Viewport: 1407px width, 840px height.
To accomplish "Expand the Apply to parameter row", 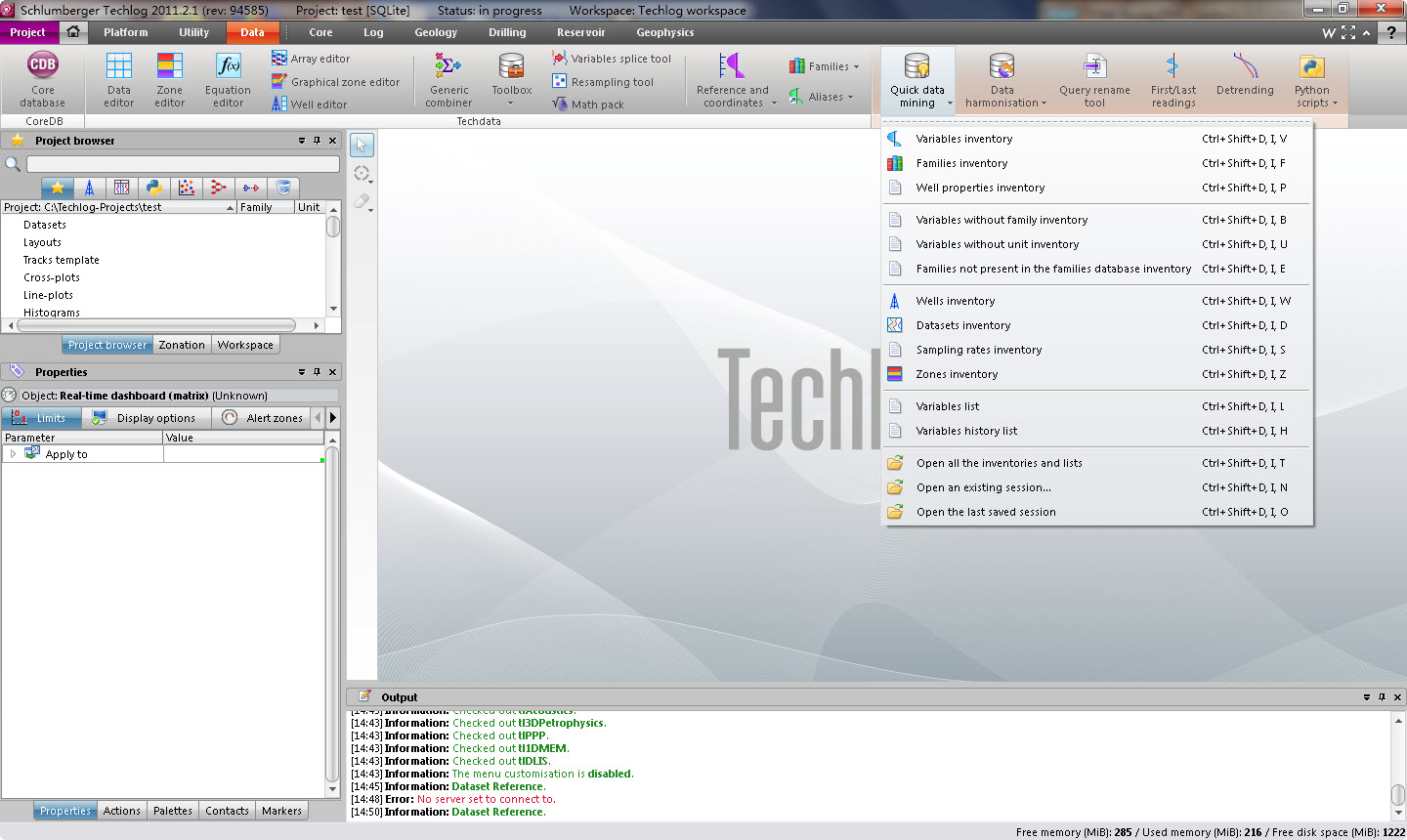I will tap(13, 454).
